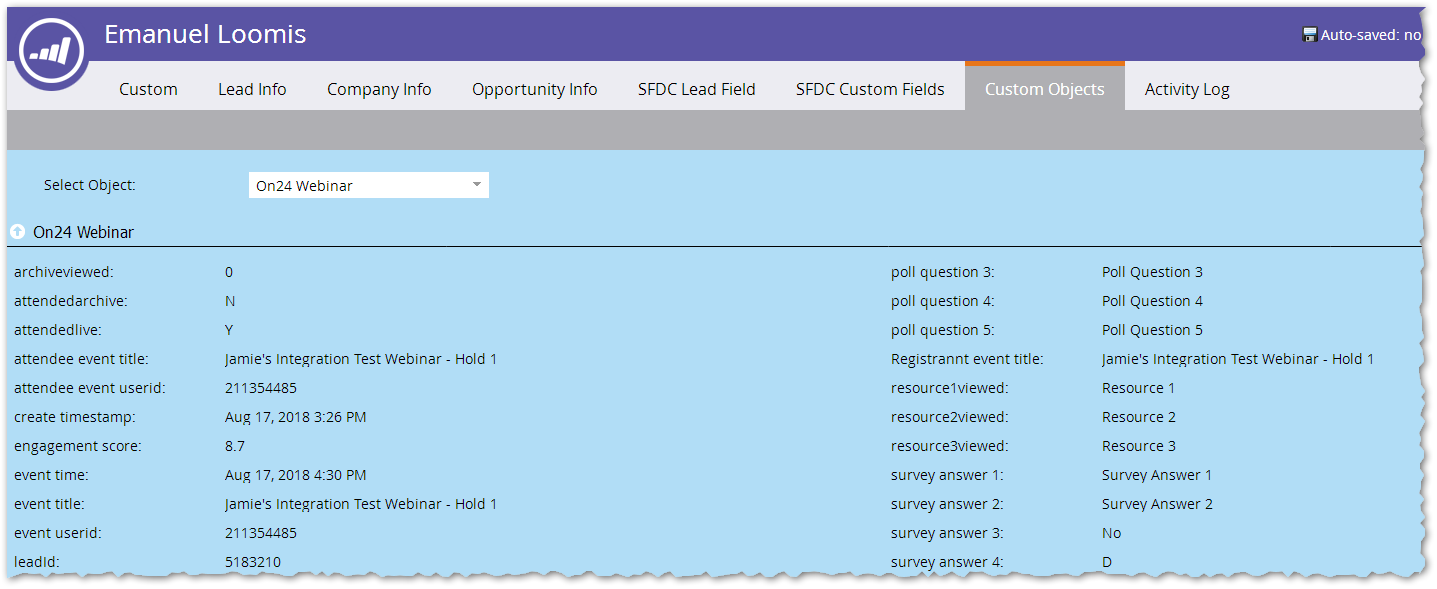Viewport: 1437px width, 589px height.
Task: Open the Lead Info tab
Action: (x=252, y=89)
